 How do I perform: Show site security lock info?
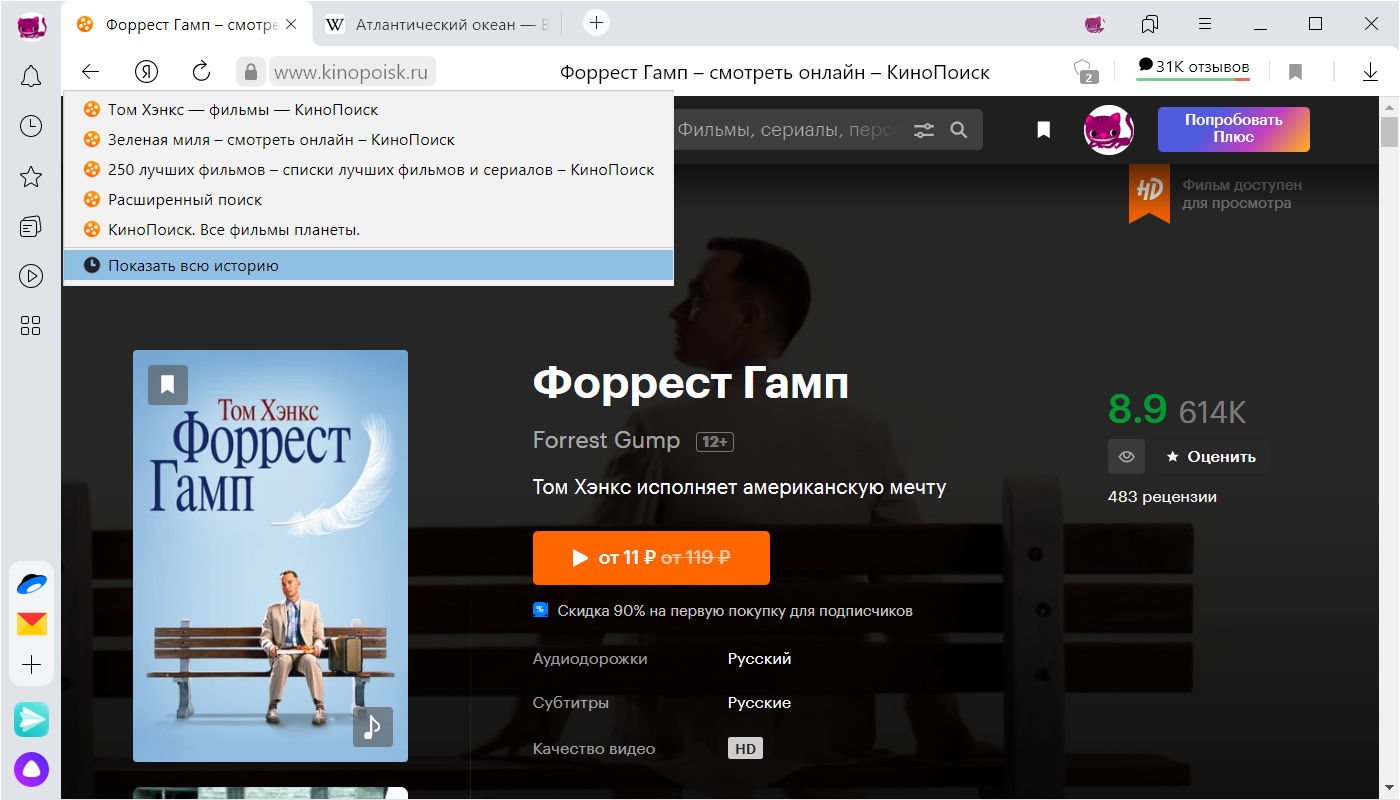pos(251,72)
